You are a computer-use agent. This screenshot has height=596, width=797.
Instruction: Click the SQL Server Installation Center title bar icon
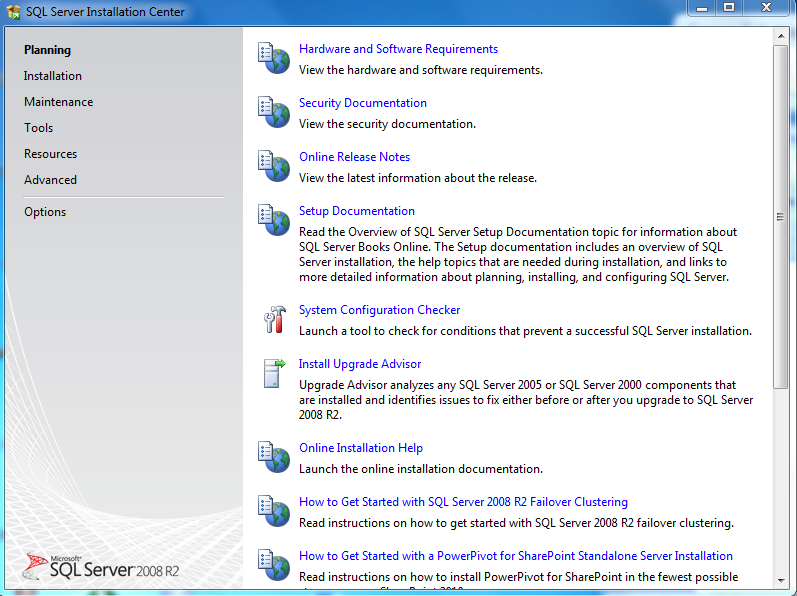(x=13, y=12)
